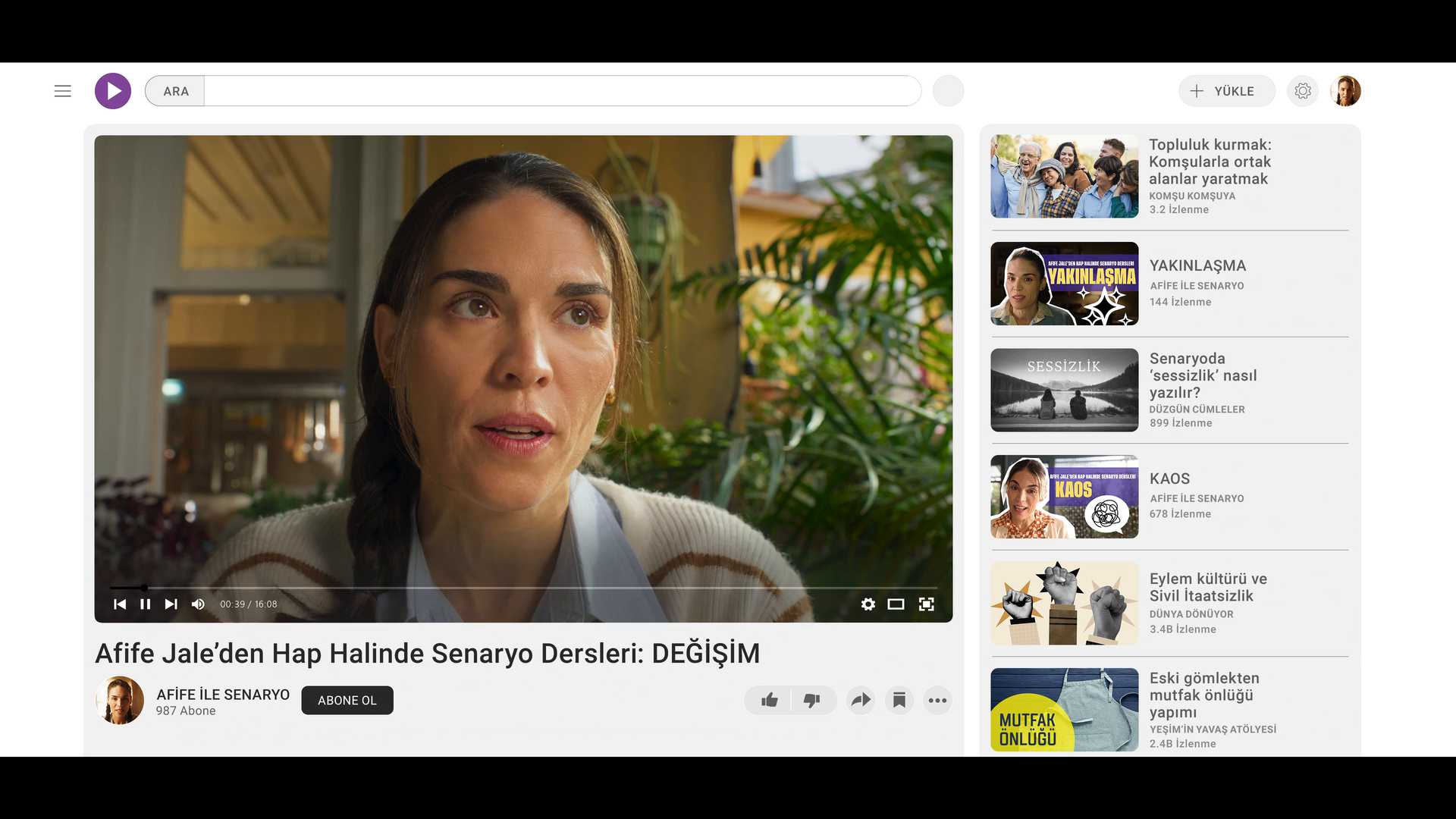Click the YÜKLE upload button

(1226, 91)
